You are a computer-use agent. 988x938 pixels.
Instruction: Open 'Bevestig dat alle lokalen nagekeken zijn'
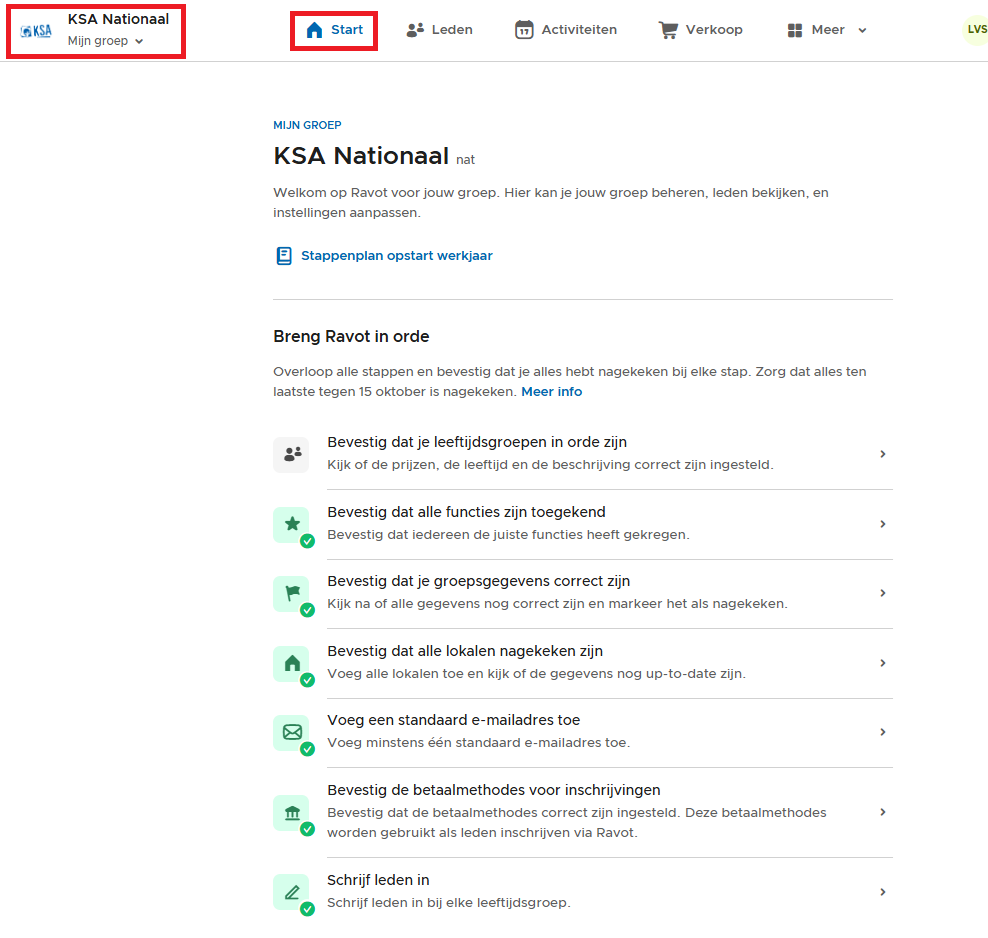point(465,651)
